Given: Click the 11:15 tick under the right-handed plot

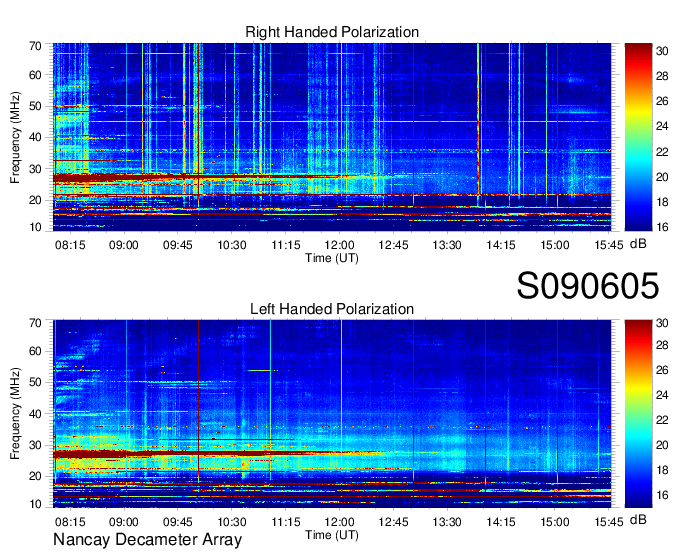Looking at the screenshot, I should click(286, 245).
